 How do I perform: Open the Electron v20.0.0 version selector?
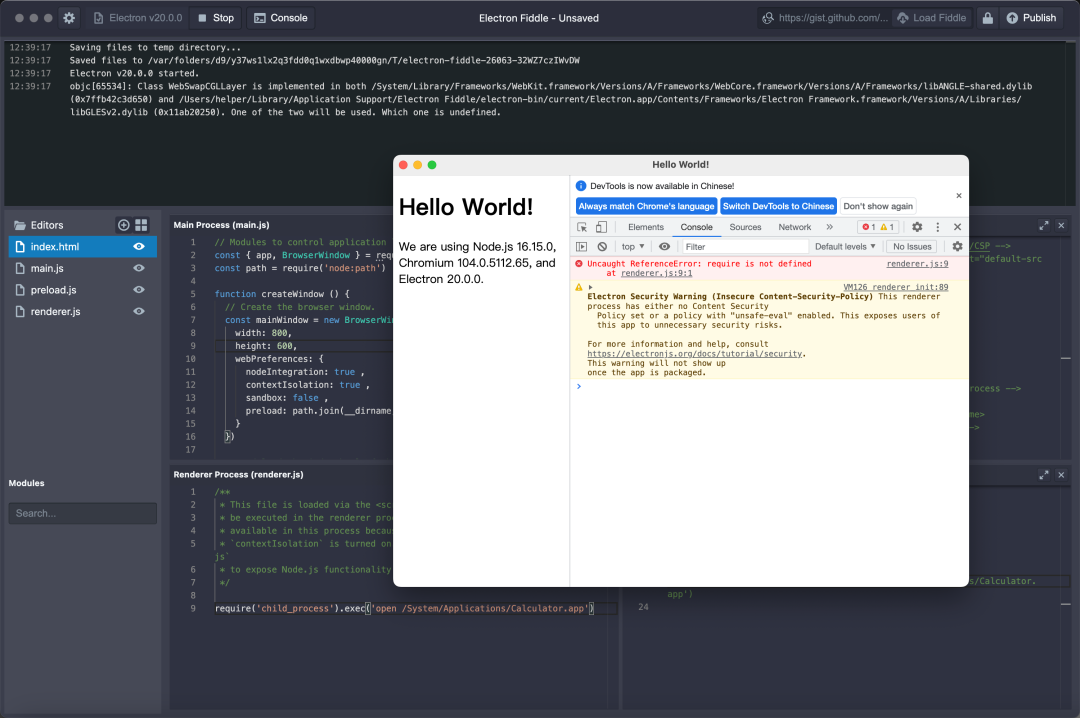[x=138, y=18]
